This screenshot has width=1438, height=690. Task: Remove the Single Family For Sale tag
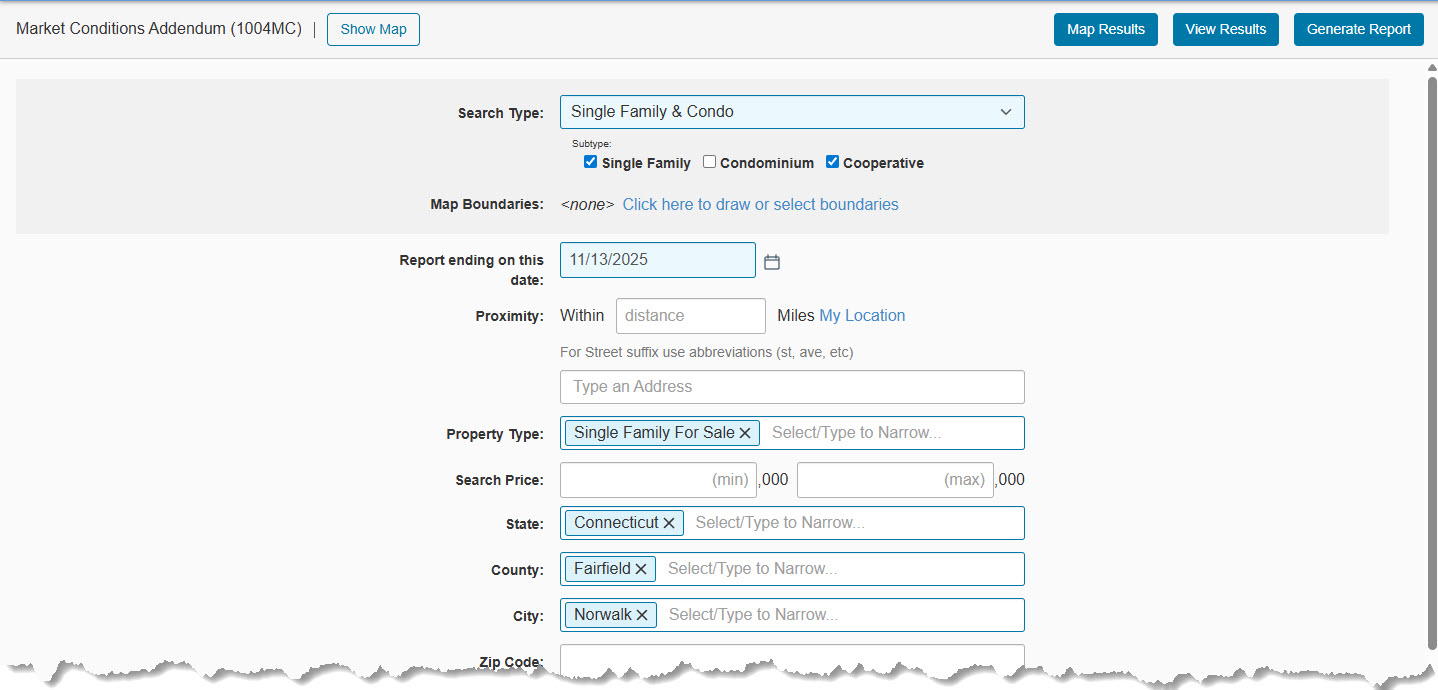[745, 433]
